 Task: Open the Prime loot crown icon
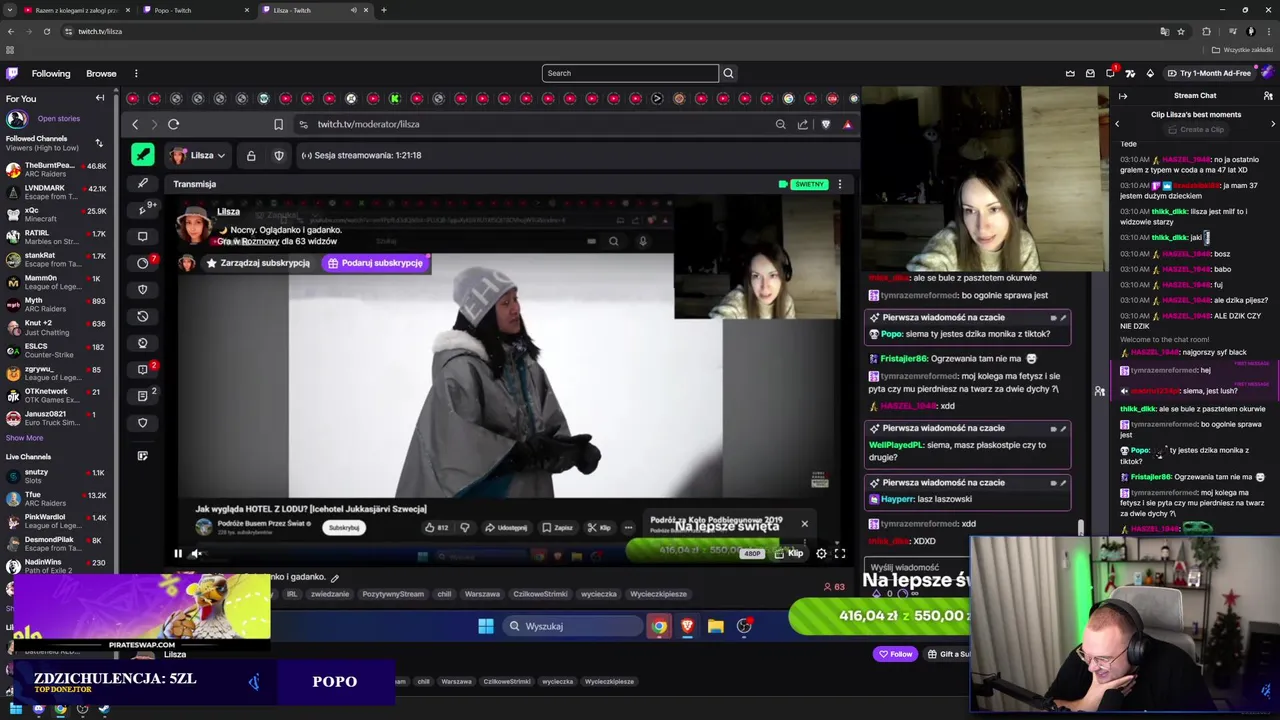1070,73
